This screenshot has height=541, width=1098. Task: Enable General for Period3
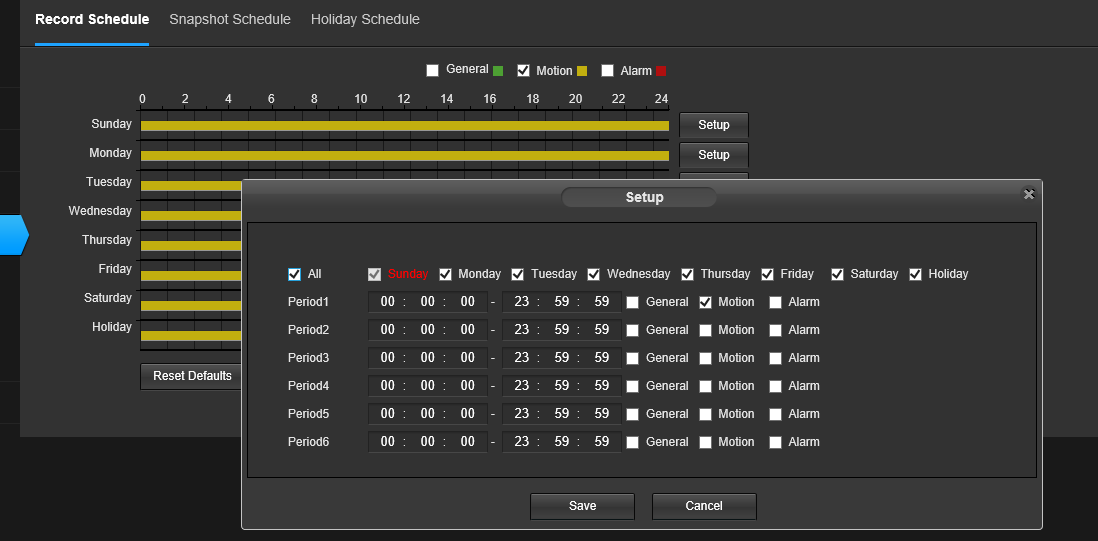[632, 358]
